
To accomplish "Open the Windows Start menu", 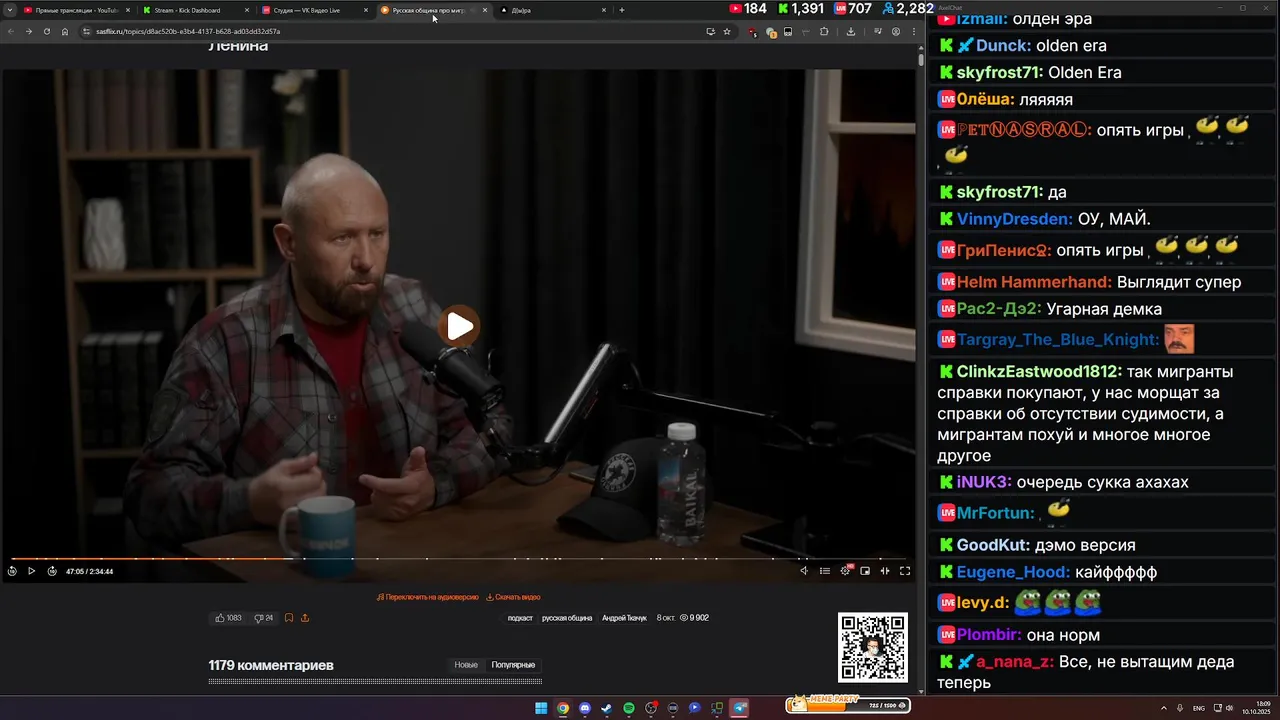I will pyautogui.click(x=541, y=708).
